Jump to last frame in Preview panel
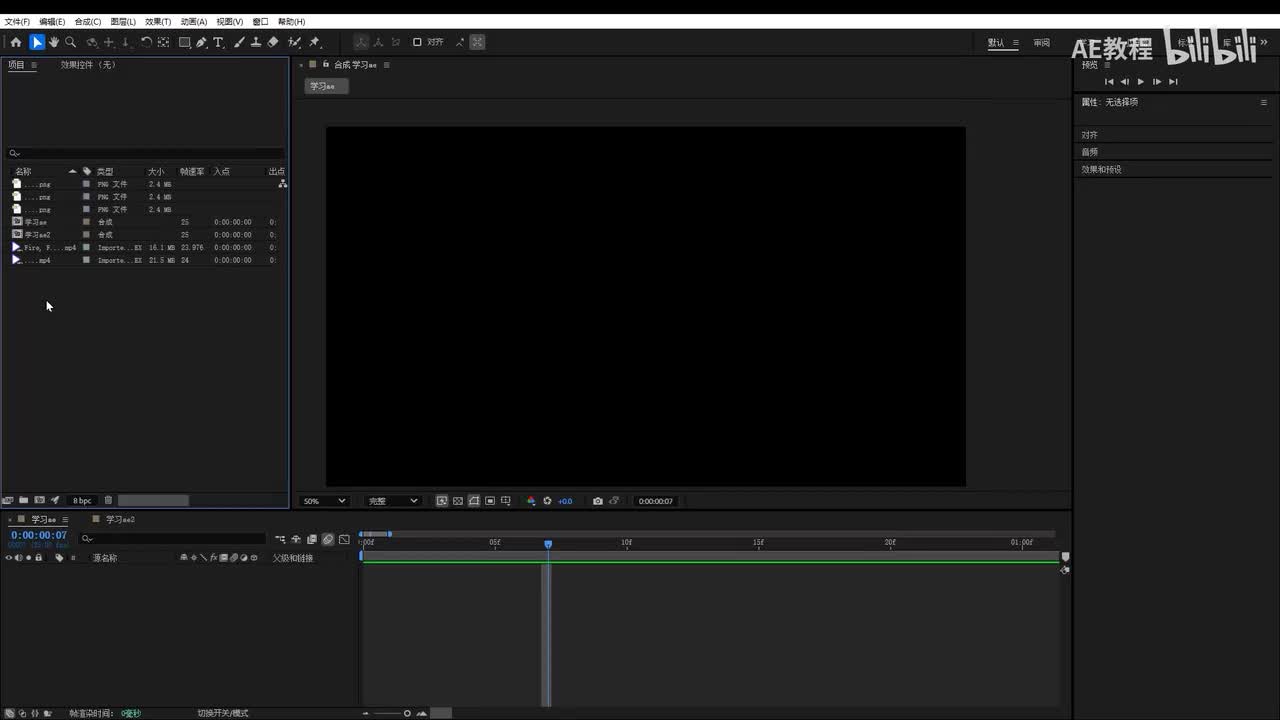1280x720 pixels. click(x=1173, y=82)
